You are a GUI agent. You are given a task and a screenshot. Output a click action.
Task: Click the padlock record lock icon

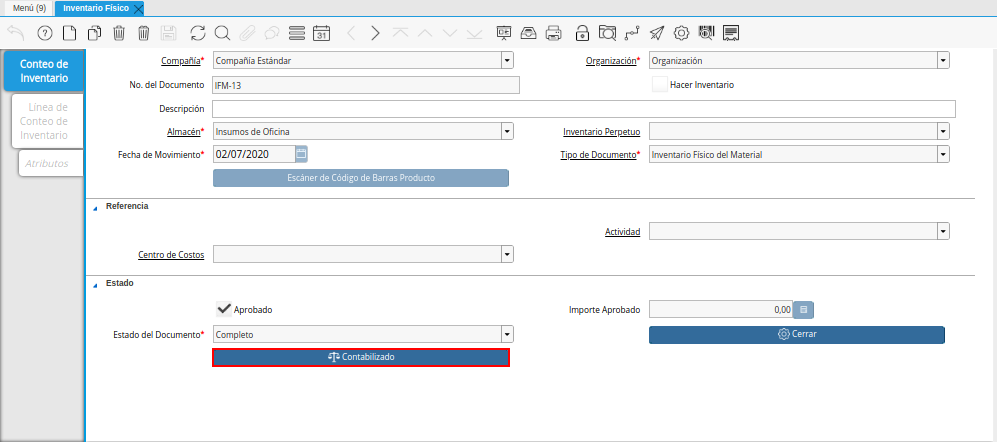[x=582, y=33]
